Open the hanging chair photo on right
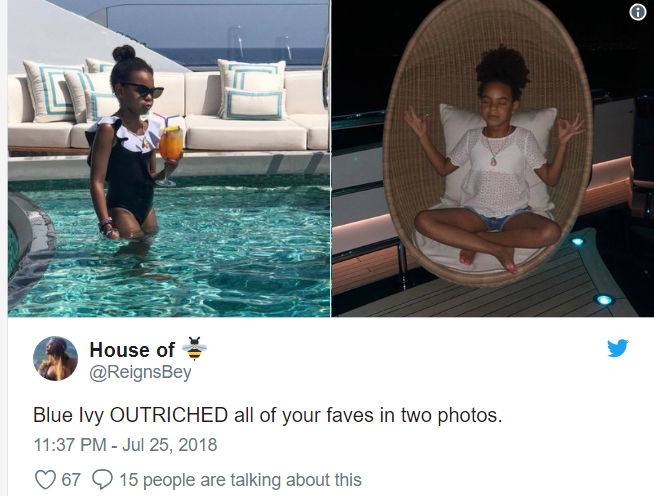 pos(493,158)
